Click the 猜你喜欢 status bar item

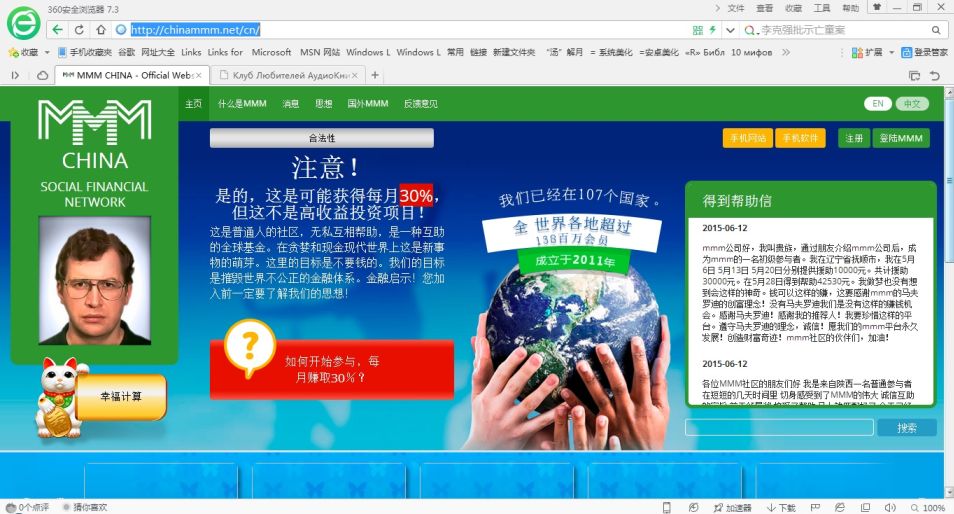pyautogui.click(x=85, y=507)
